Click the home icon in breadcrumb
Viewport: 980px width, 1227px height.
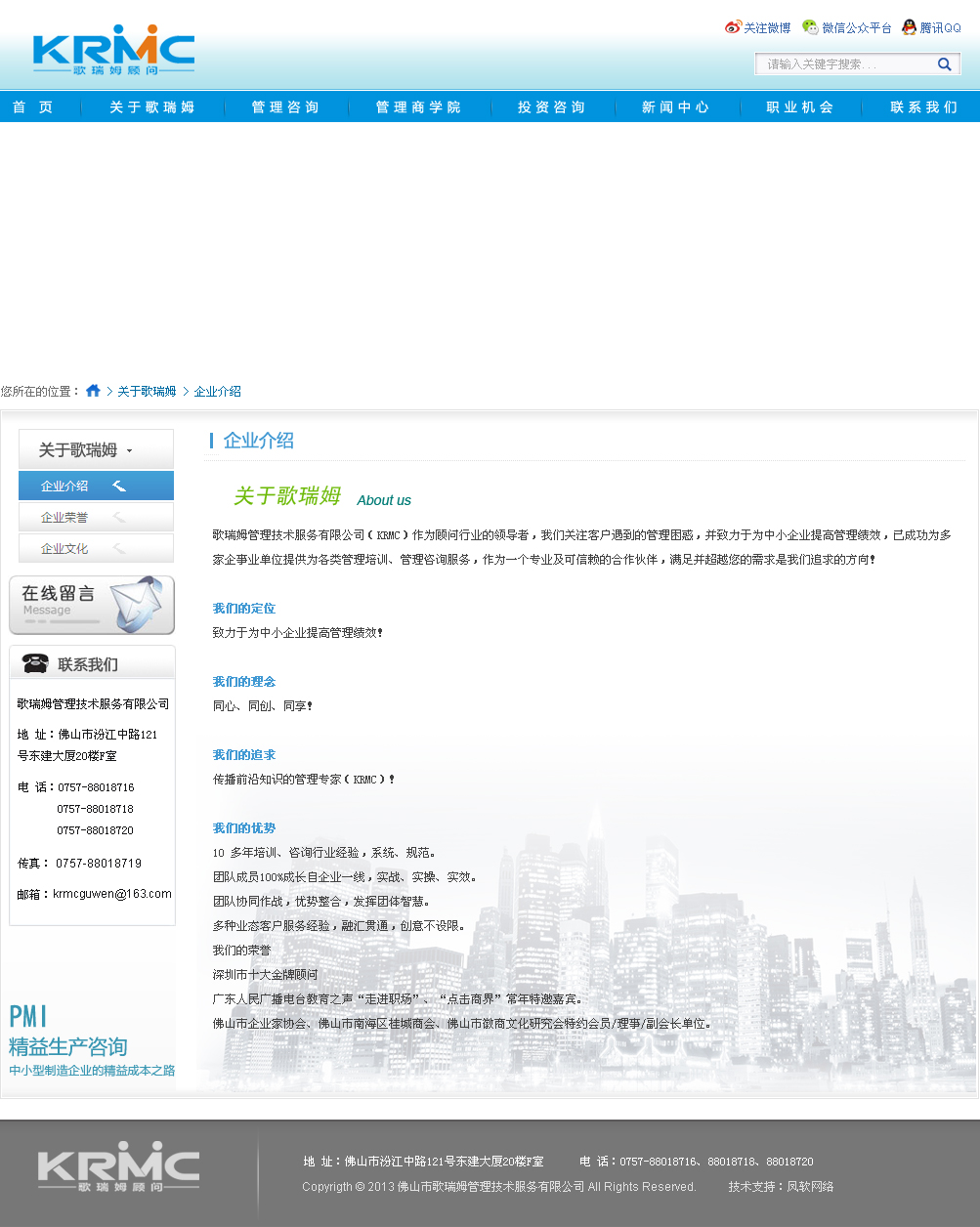pos(93,391)
